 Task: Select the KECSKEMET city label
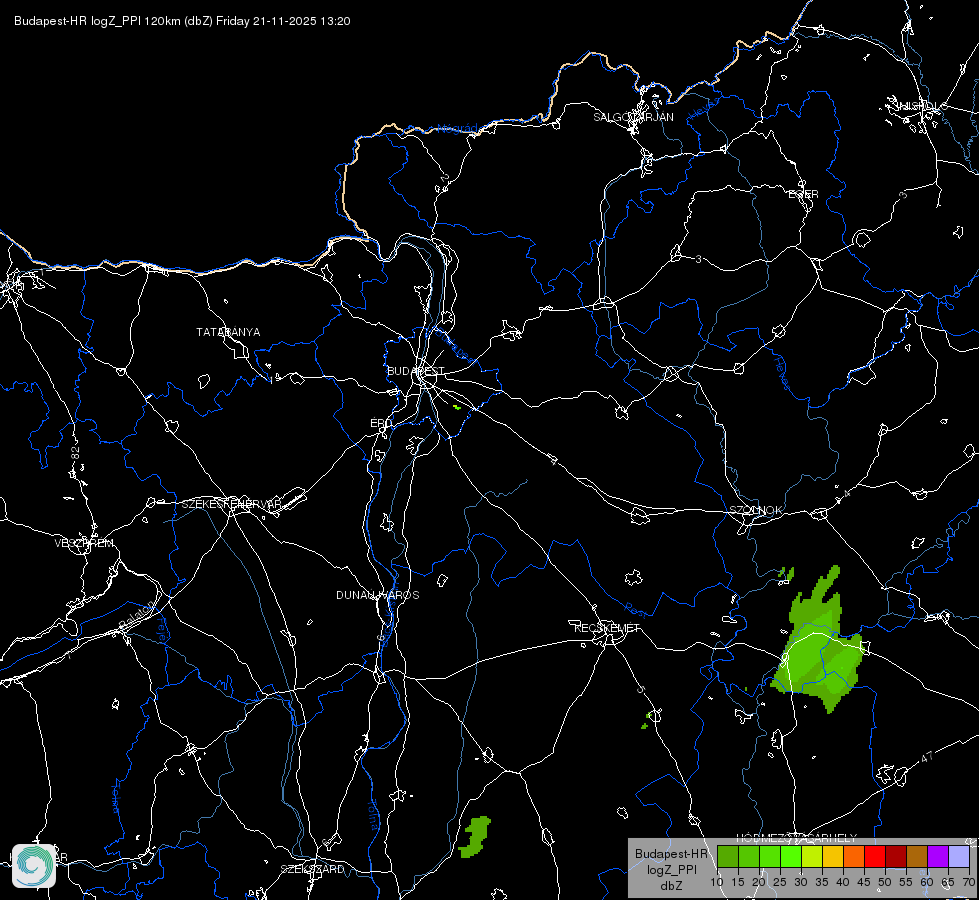(607, 628)
